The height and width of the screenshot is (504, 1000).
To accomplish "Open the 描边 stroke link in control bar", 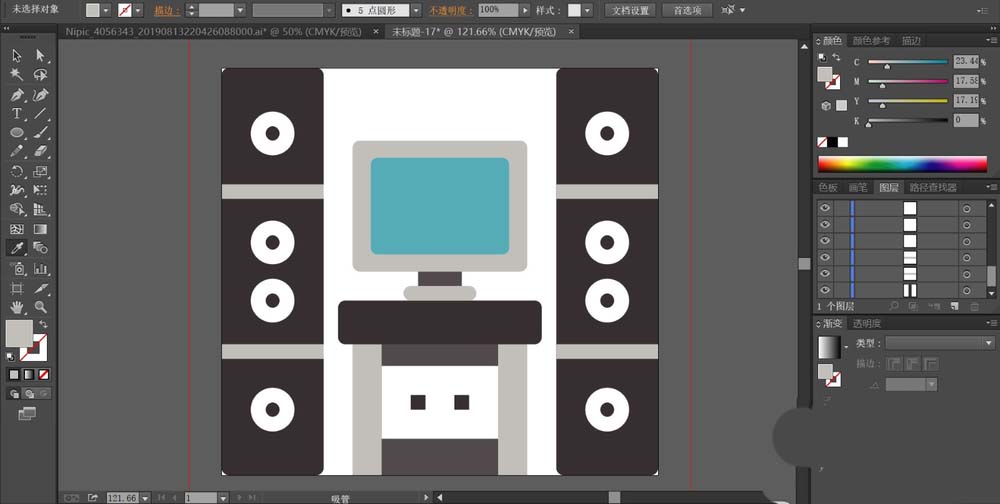I will click(x=166, y=11).
